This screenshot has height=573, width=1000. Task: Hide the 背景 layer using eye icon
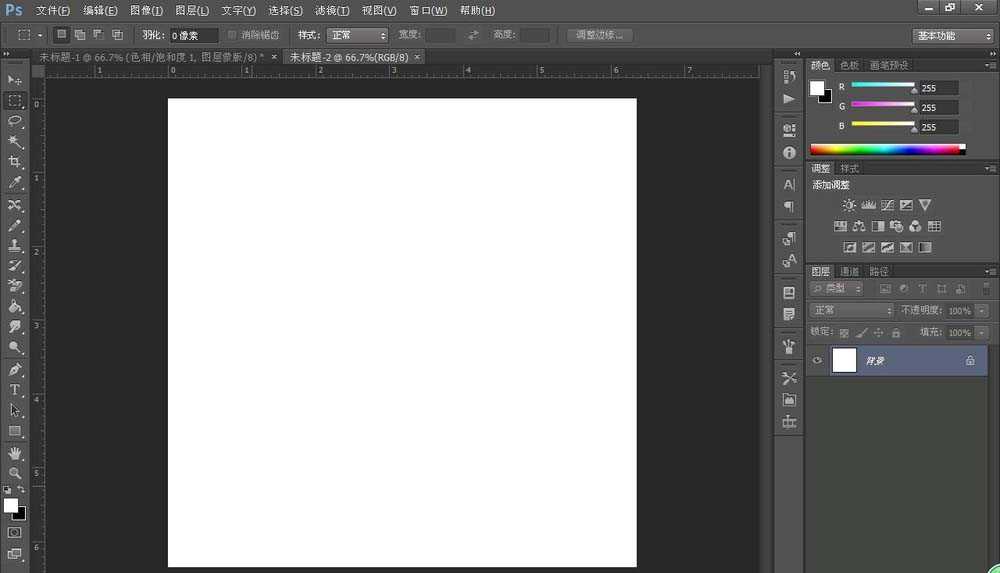(818, 361)
